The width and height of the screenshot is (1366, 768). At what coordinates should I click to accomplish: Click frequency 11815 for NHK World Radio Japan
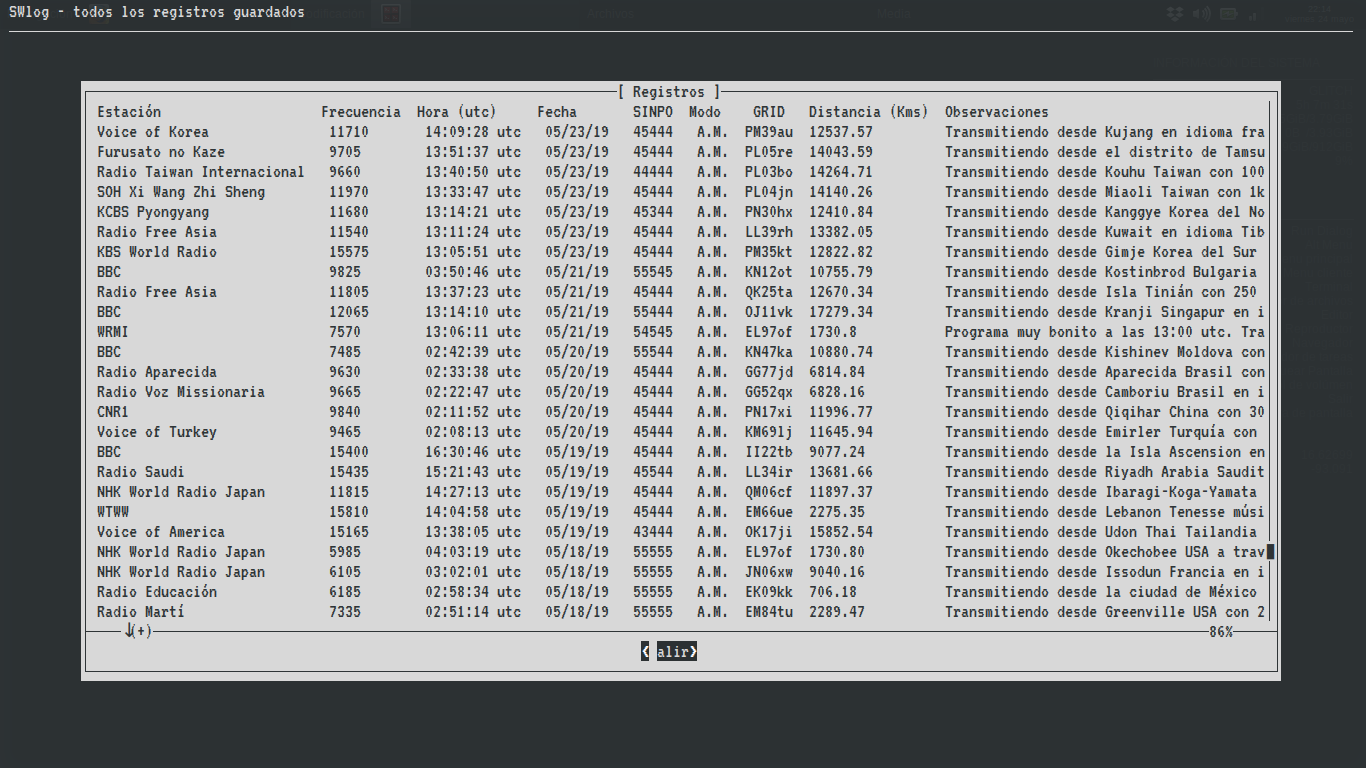coord(349,492)
